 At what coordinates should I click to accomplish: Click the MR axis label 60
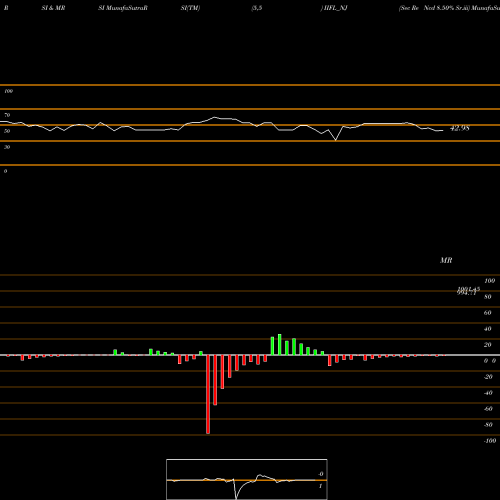coord(488,313)
